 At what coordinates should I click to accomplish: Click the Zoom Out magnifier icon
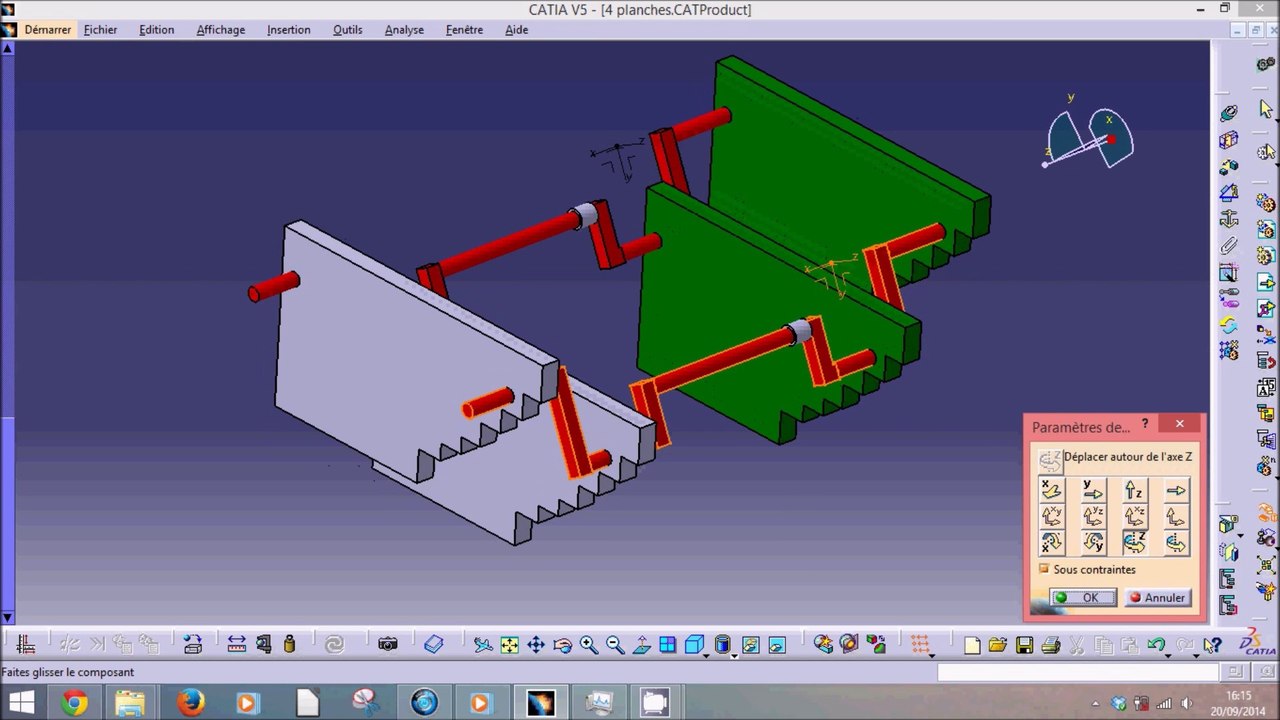615,645
